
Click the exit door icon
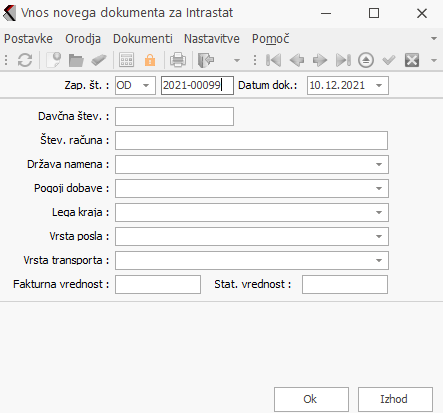206,60
